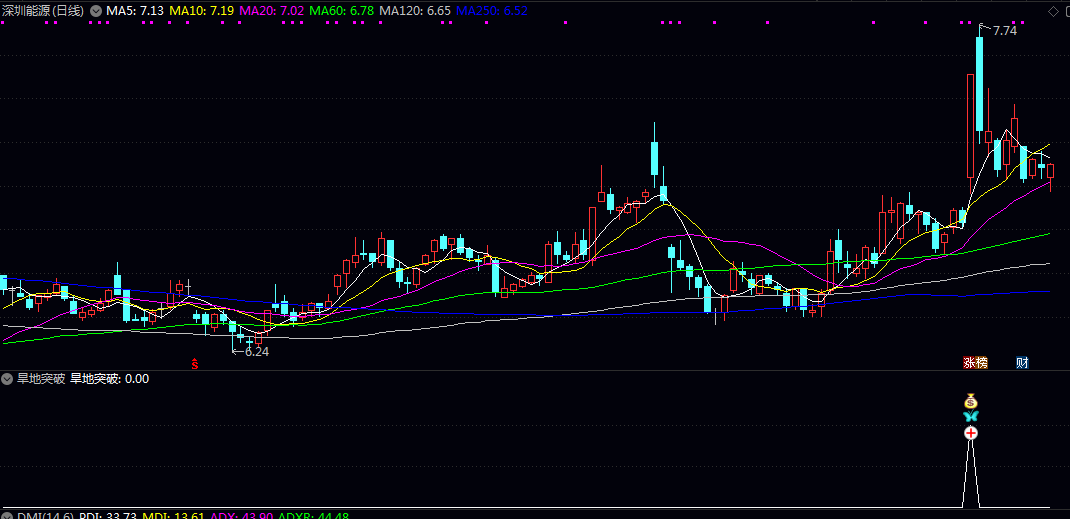The image size is (1070, 519).
Task: Expand the 旱地突破 indicator dropdown arrow
Action: tap(7, 379)
